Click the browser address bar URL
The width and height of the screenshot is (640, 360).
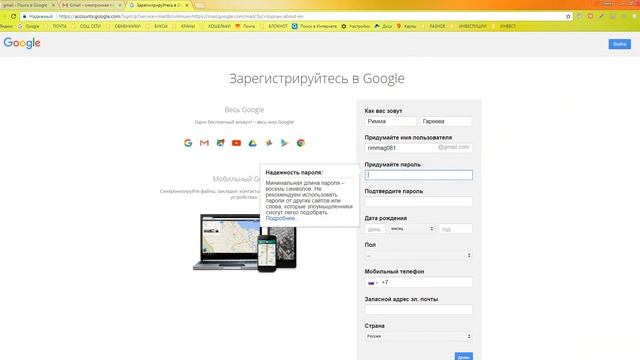(x=181, y=16)
